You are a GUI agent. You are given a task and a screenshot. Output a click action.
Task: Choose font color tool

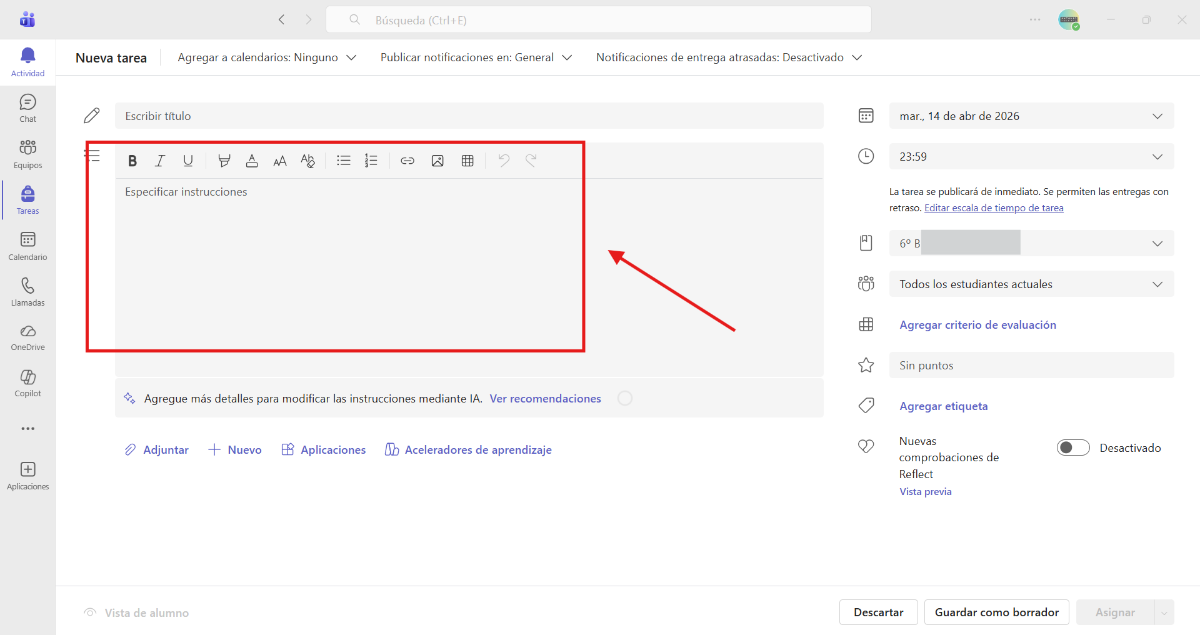[x=252, y=161]
